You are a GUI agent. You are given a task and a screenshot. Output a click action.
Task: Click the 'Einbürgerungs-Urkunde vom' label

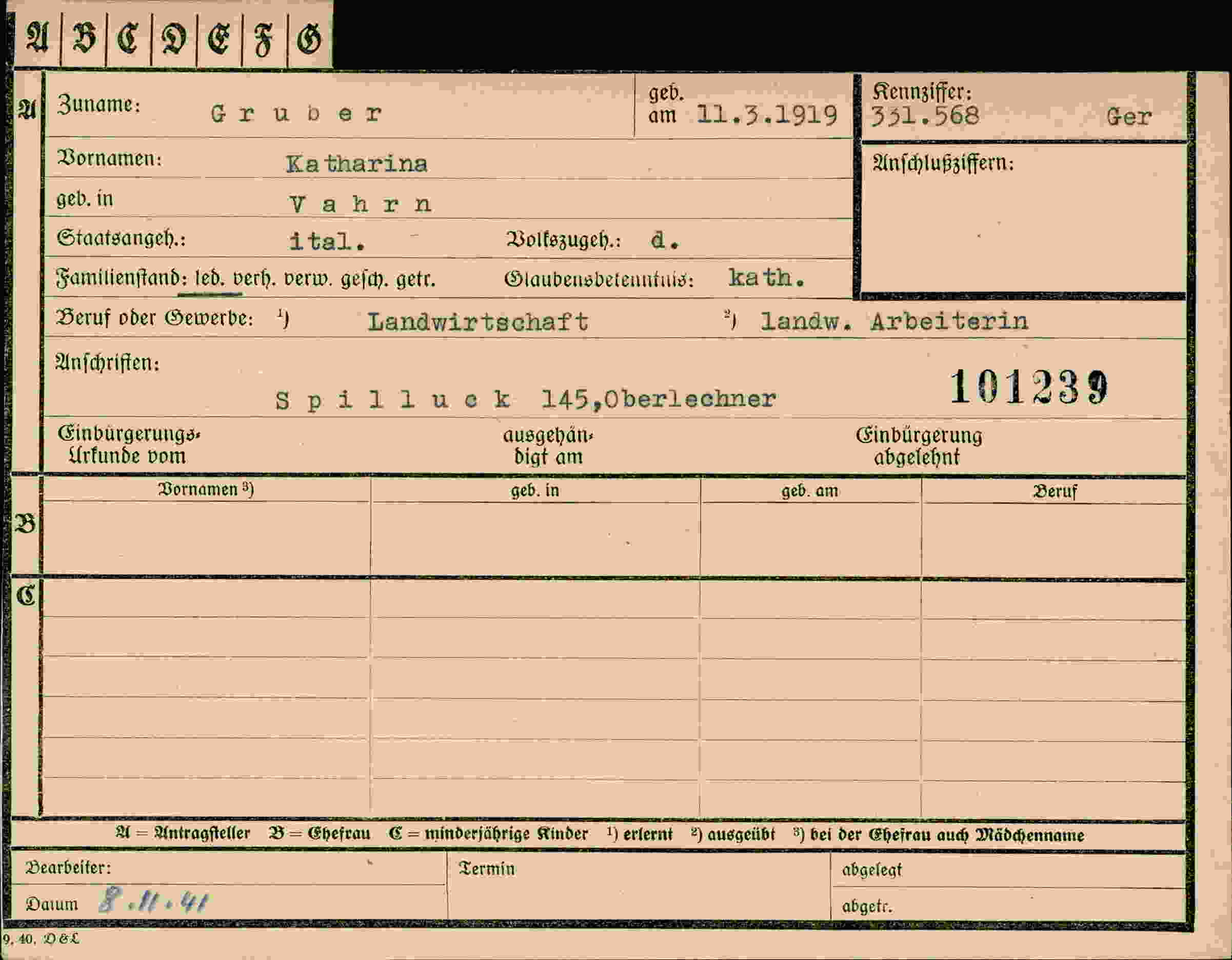[x=129, y=445]
